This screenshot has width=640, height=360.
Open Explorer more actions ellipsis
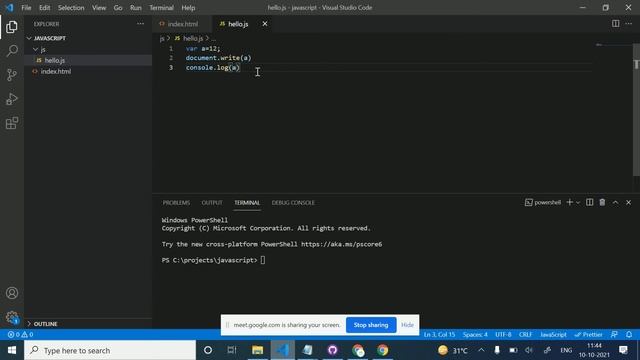[140, 24]
